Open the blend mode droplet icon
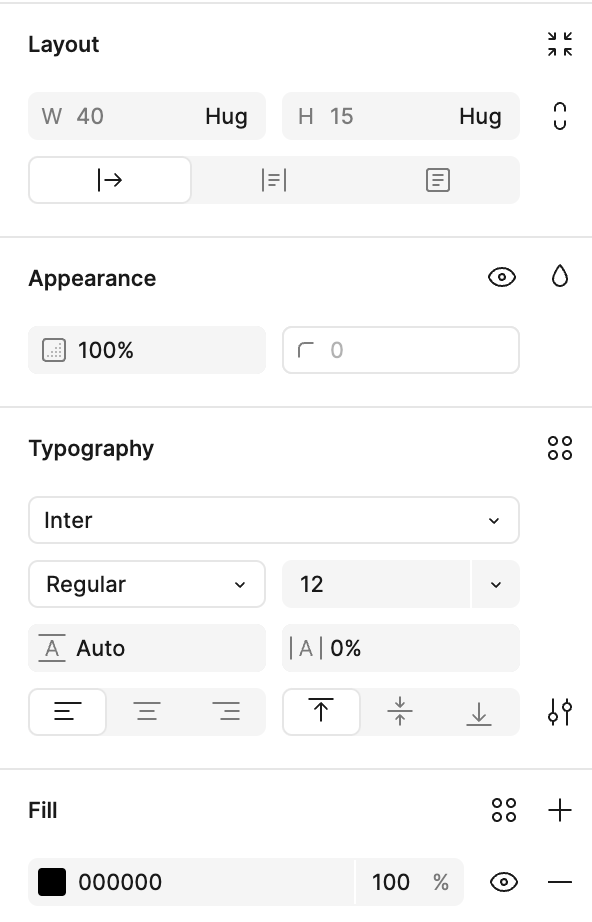This screenshot has height=922, width=592. (x=560, y=276)
